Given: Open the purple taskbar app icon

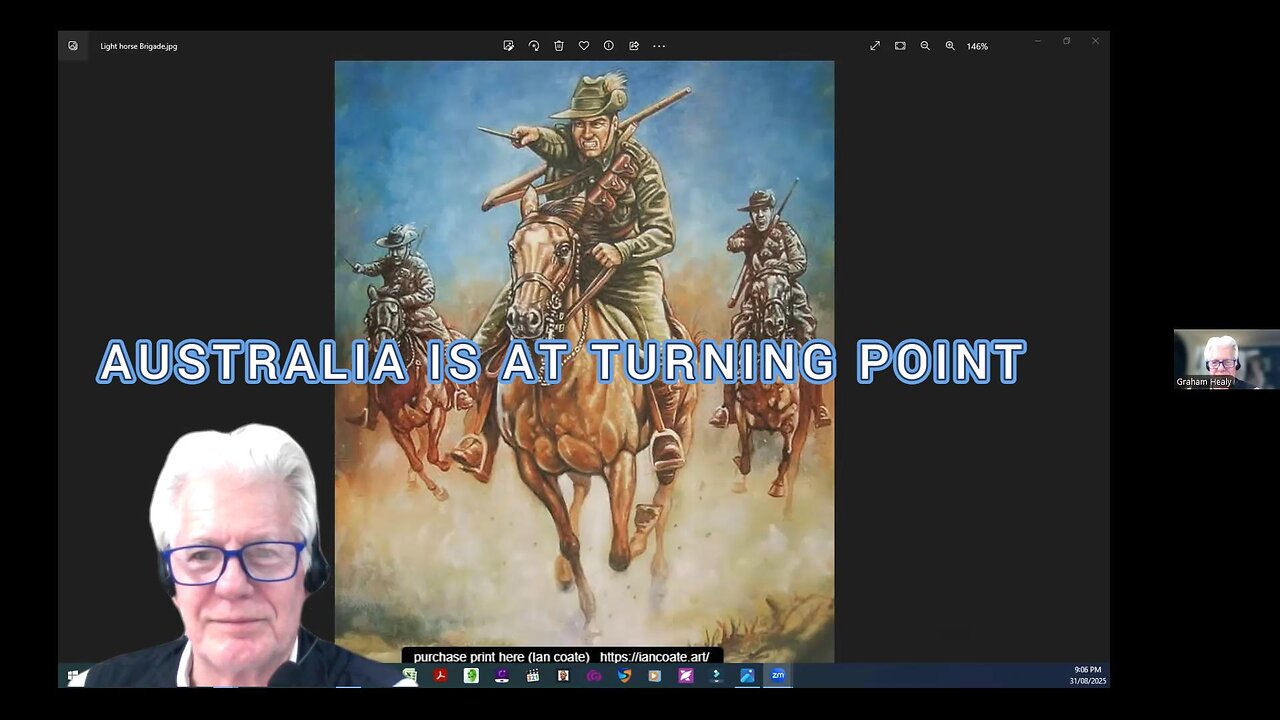Looking at the screenshot, I should [502, 676].
